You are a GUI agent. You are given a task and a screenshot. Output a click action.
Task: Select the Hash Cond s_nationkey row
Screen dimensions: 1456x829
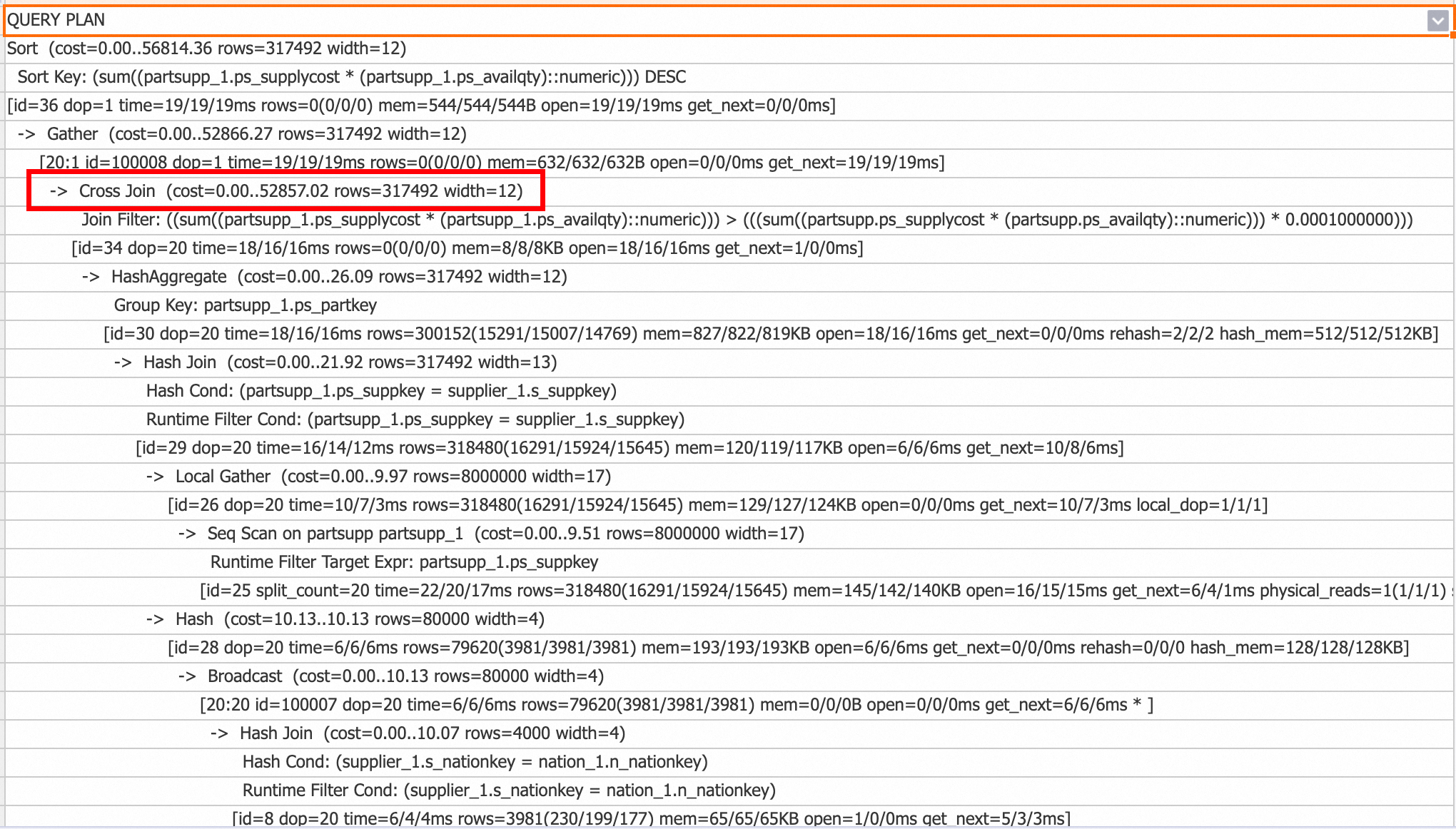475,762
